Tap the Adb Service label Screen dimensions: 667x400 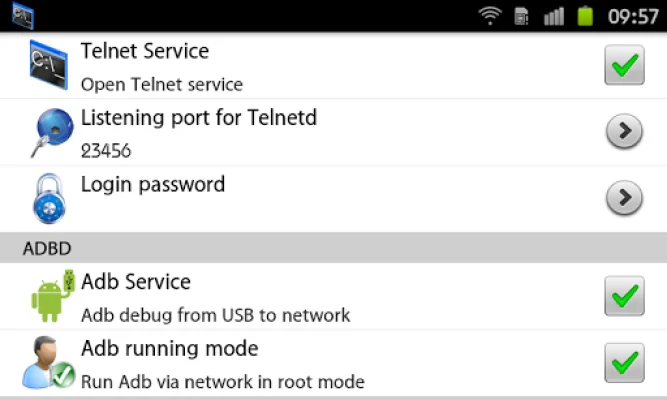135,283
